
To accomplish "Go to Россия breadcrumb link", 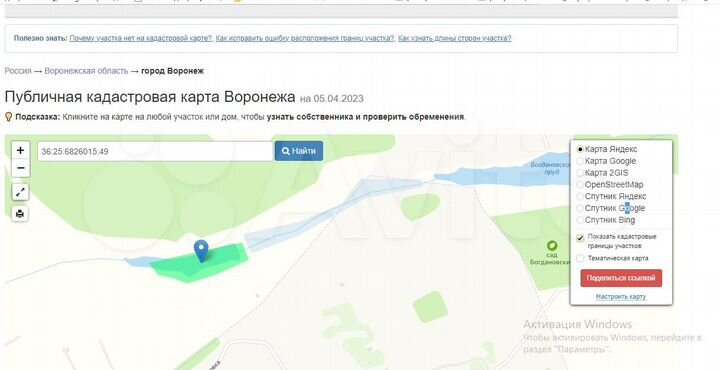I will click(x=18, y=71).
